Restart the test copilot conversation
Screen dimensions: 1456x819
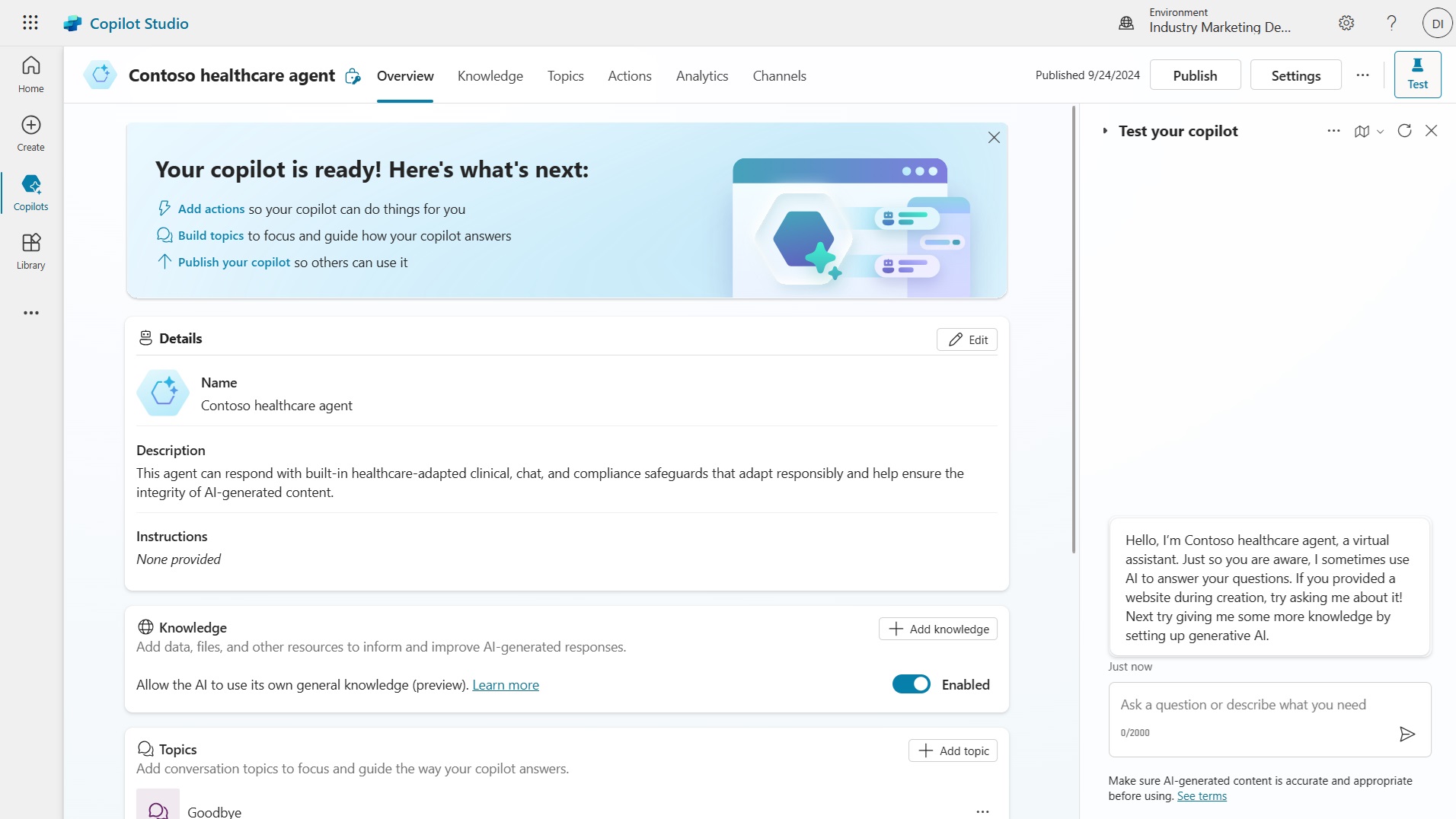(x=1403, y=131)
